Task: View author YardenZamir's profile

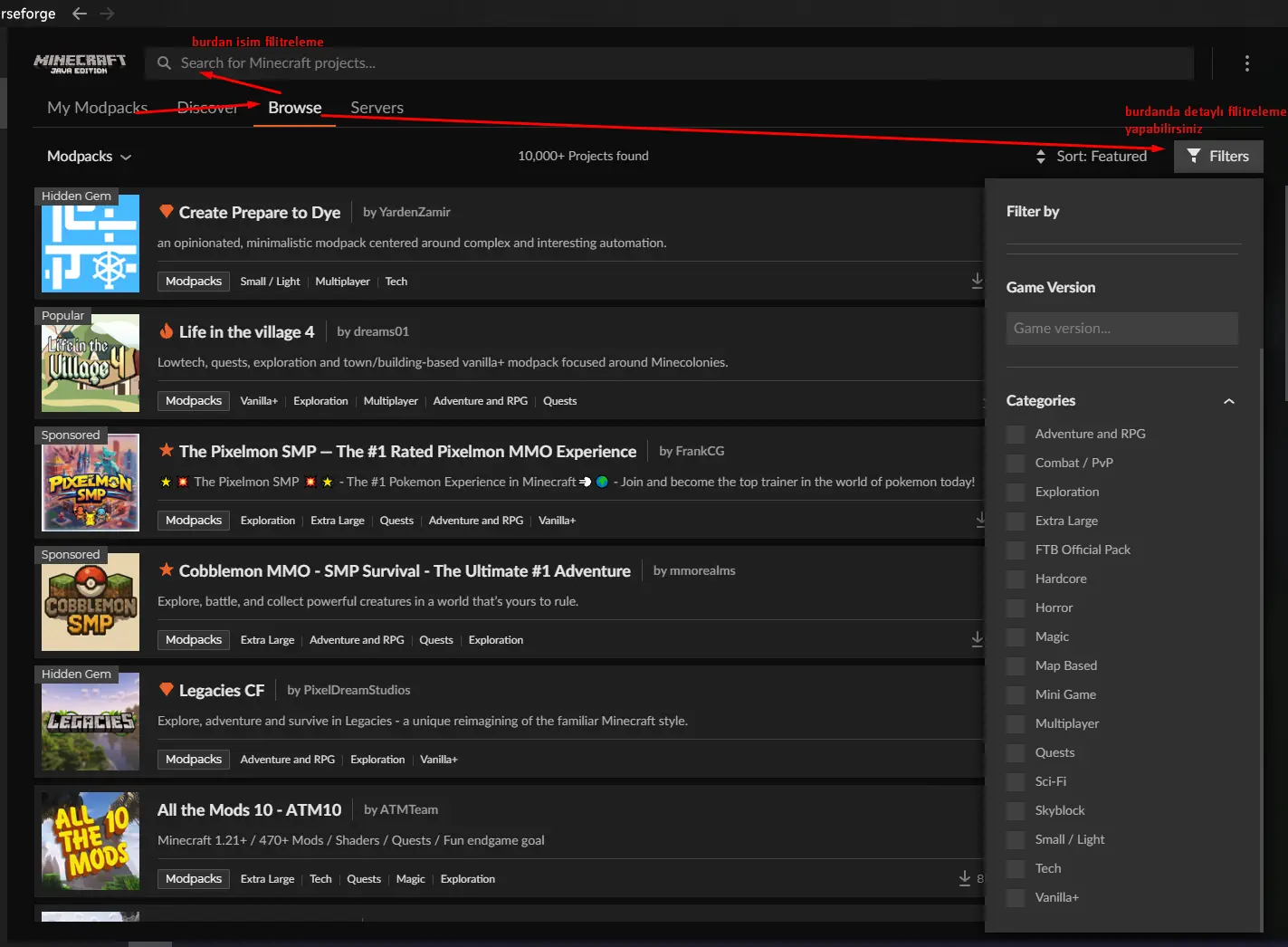Action: coord(415,213)
